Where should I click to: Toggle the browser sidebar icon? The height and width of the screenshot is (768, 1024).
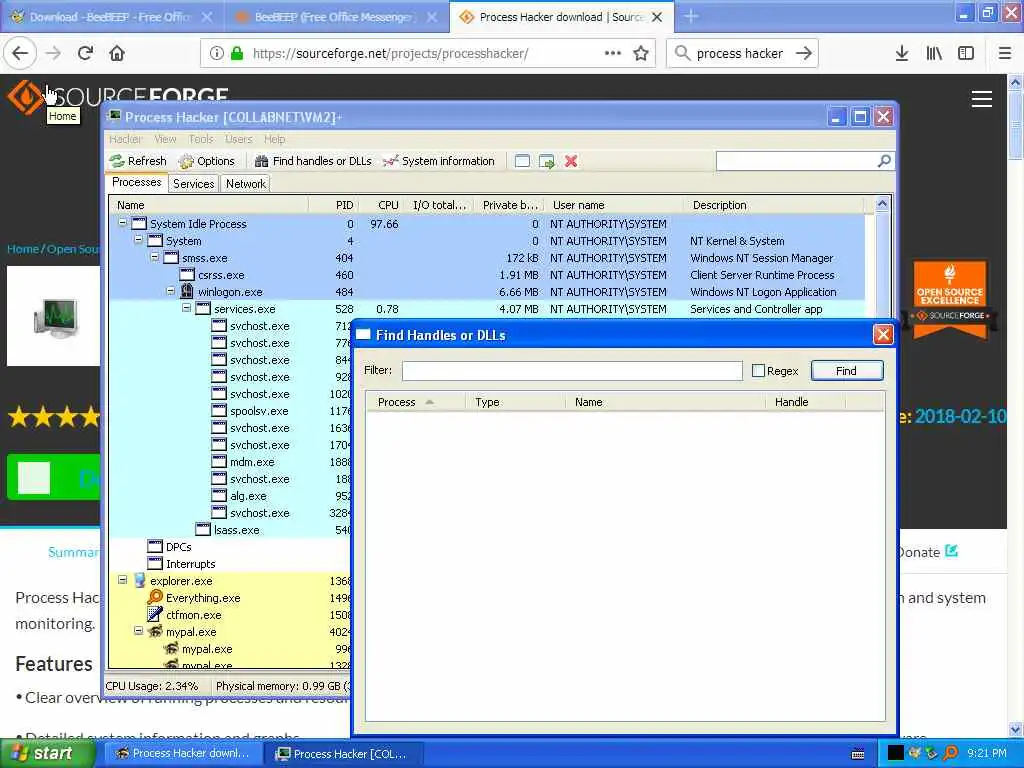pyautogui.click(x=966, y=53)
